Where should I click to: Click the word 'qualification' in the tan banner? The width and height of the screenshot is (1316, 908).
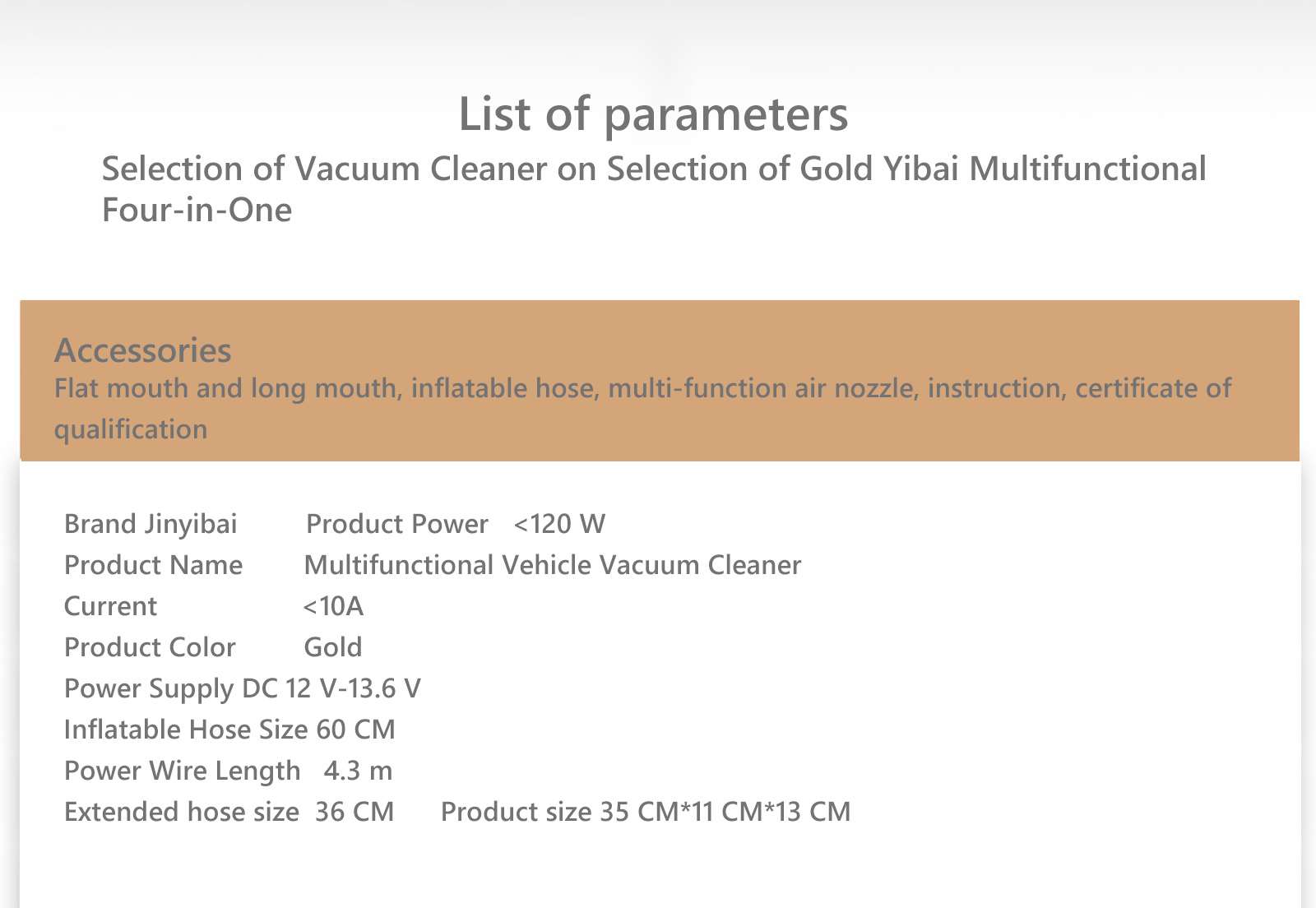pos(131,429)
